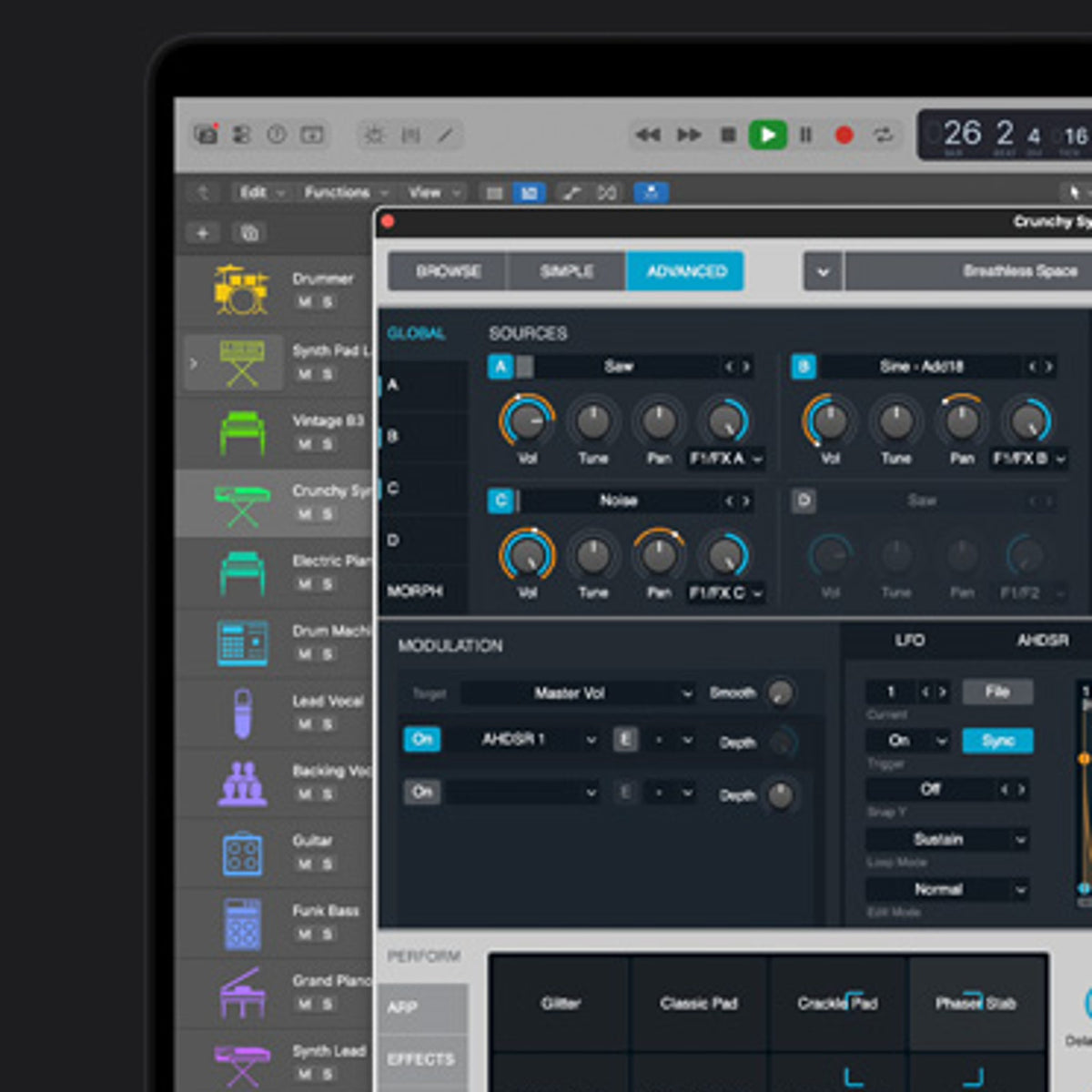
Task: Open the View menu dropdown
Action: pyautogui.click(x=435, y=192)
